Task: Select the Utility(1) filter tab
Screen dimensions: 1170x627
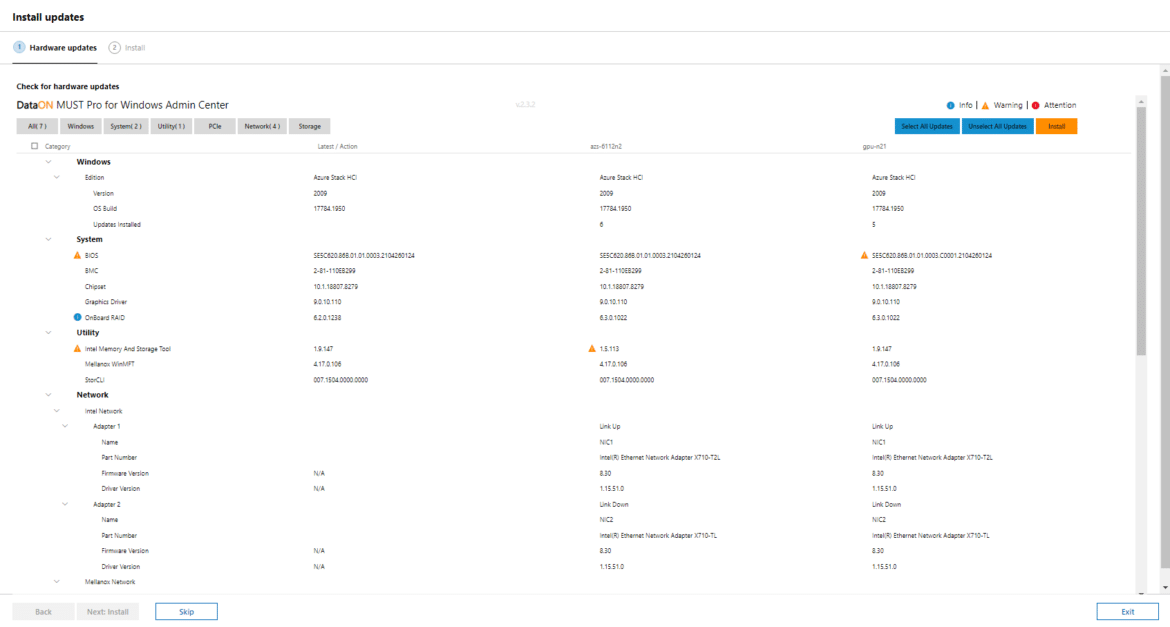Action: [x=171, y=126]
